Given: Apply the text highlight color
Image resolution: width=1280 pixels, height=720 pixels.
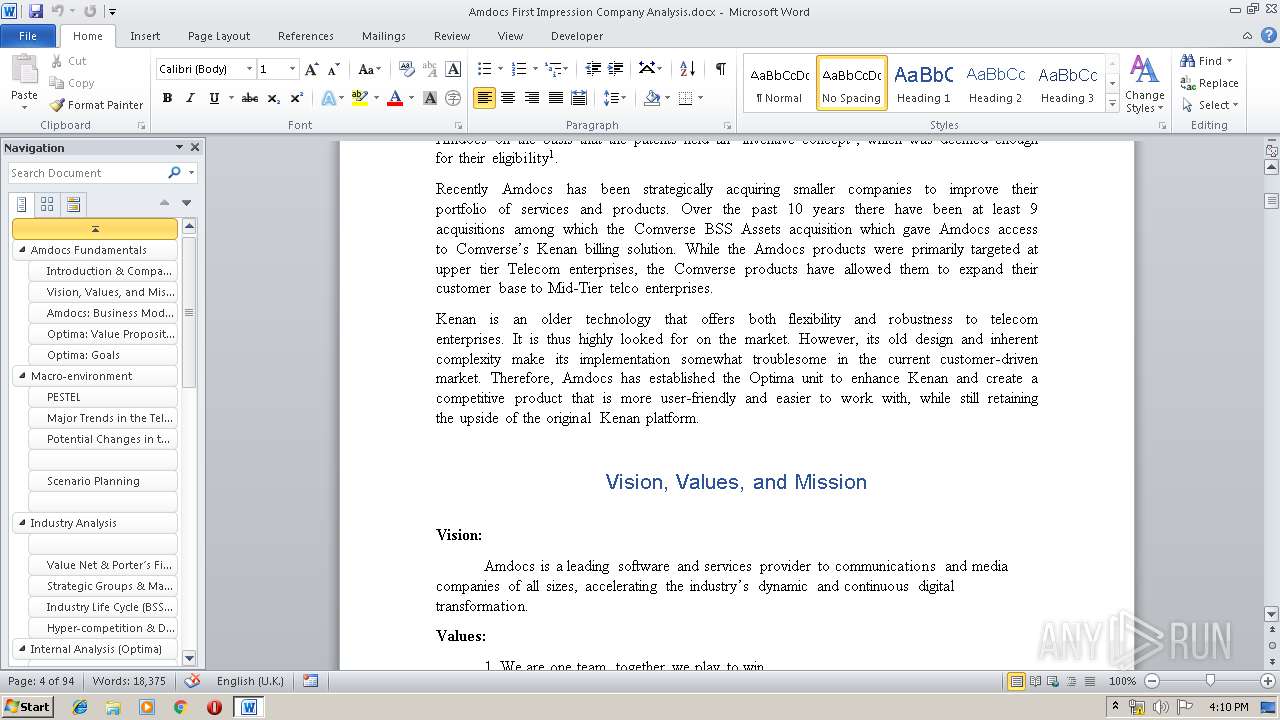Looking at the screenshot, I should tap(360, 98).
